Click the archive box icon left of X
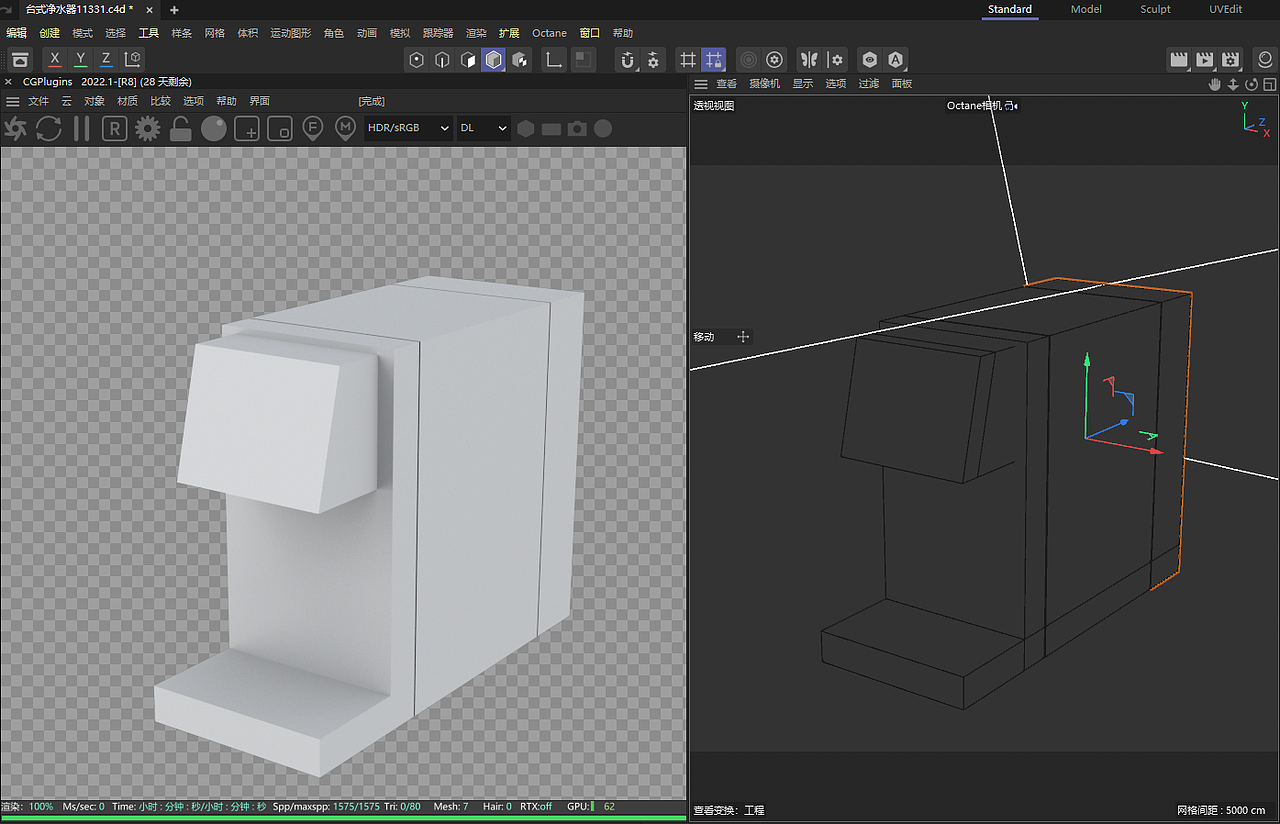 (20, 60)
